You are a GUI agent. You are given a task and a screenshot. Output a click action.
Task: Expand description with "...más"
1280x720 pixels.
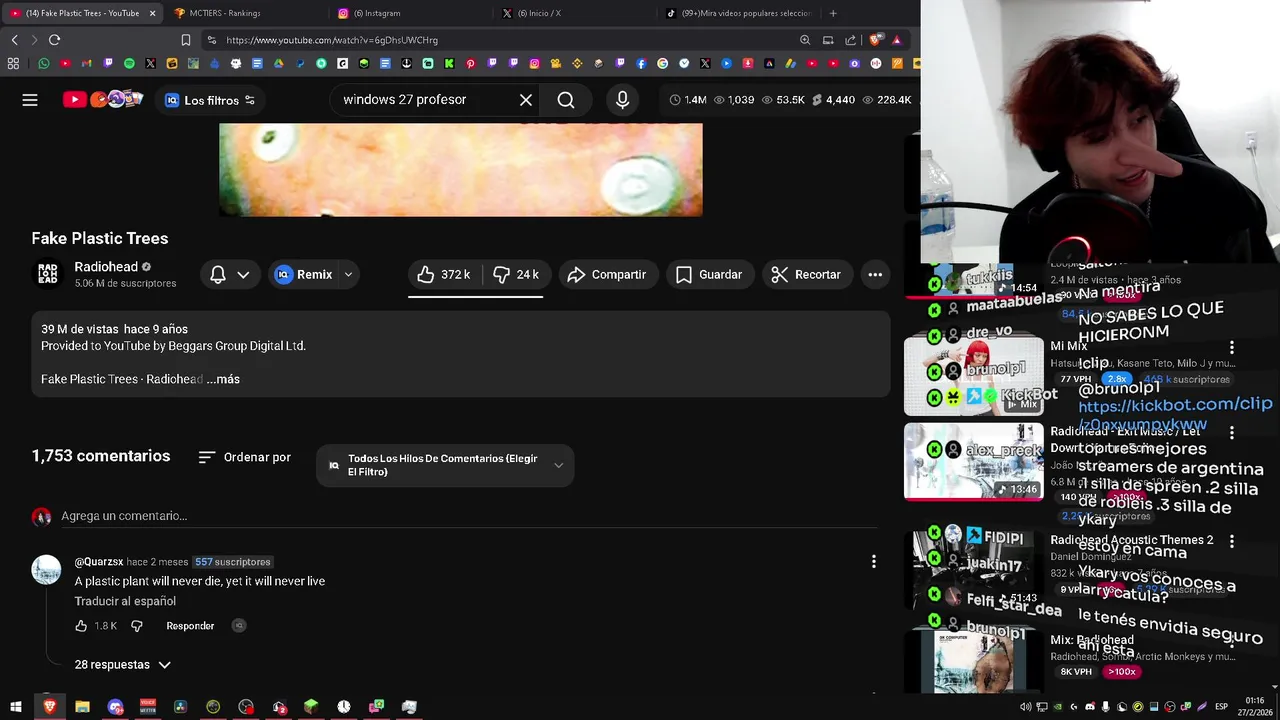click(x=223, y=379)
